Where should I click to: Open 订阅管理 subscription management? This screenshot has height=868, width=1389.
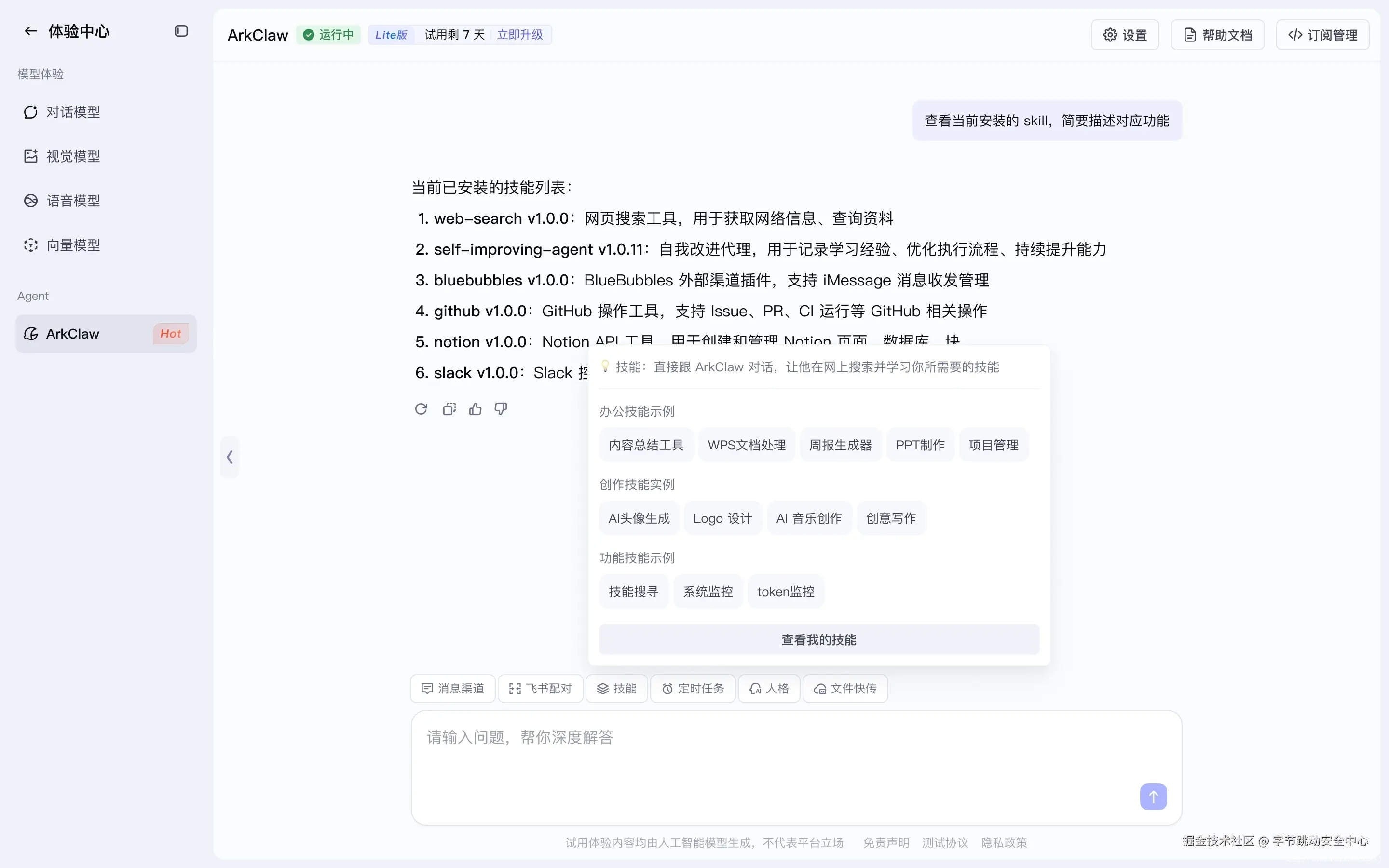click(1322, 35)
